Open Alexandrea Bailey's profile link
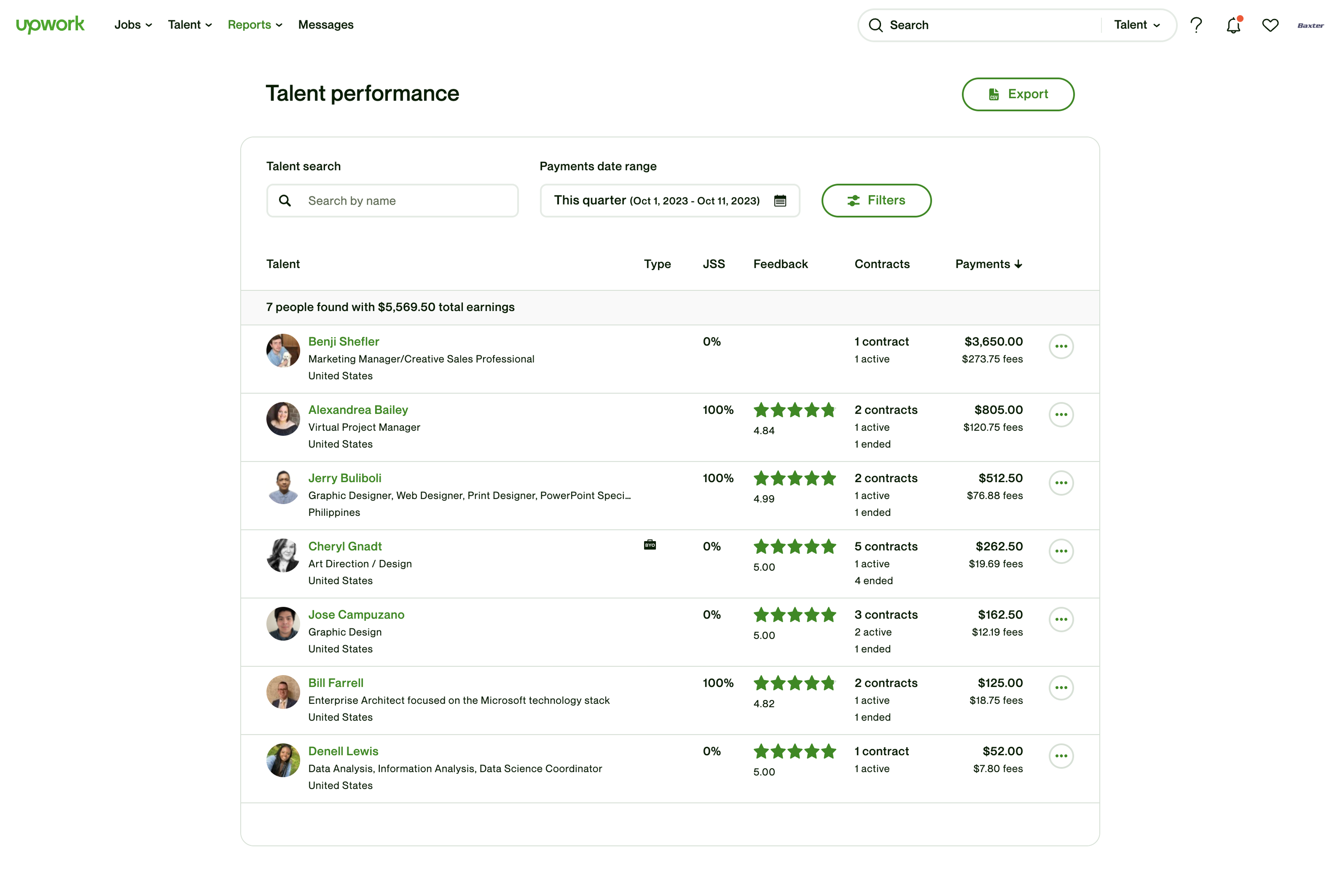This screenshot has width=1343, height=896. [358, 410]
